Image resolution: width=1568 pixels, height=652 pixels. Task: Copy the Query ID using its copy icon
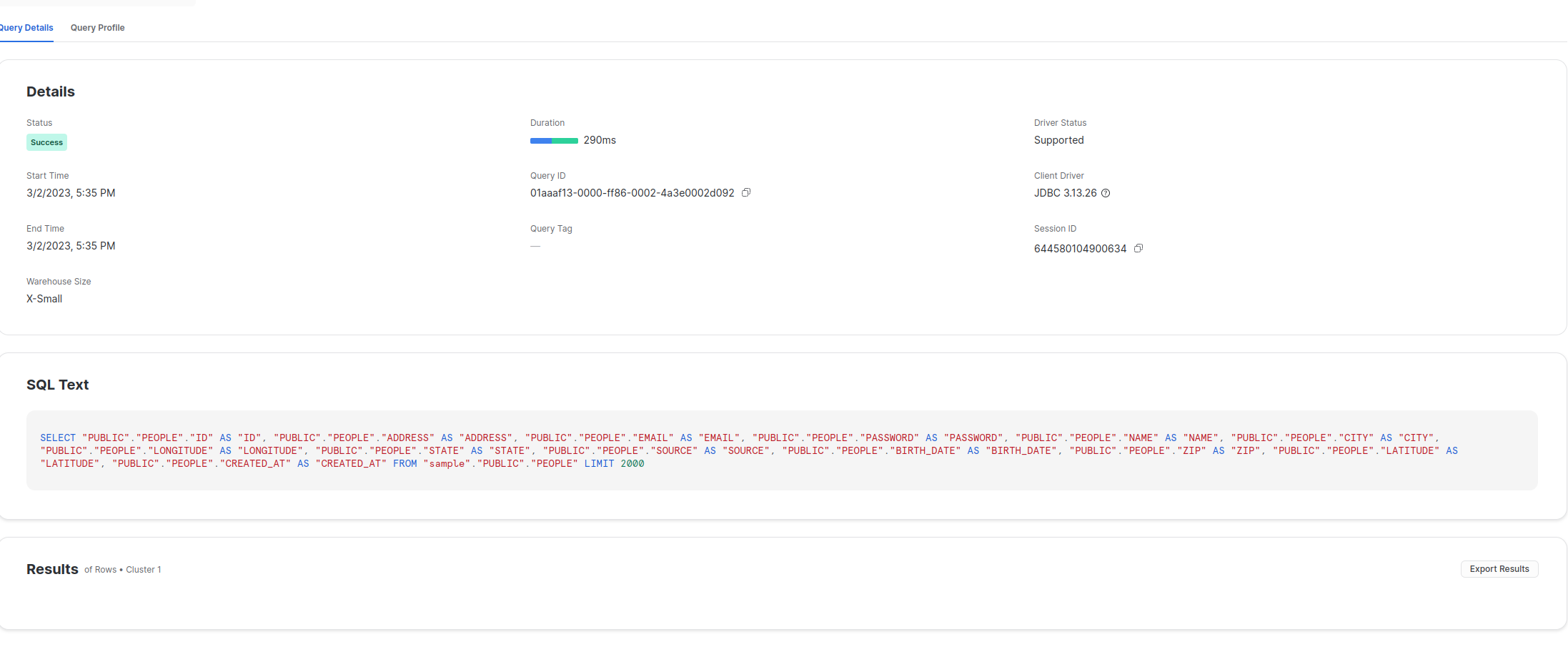(746, 192)
